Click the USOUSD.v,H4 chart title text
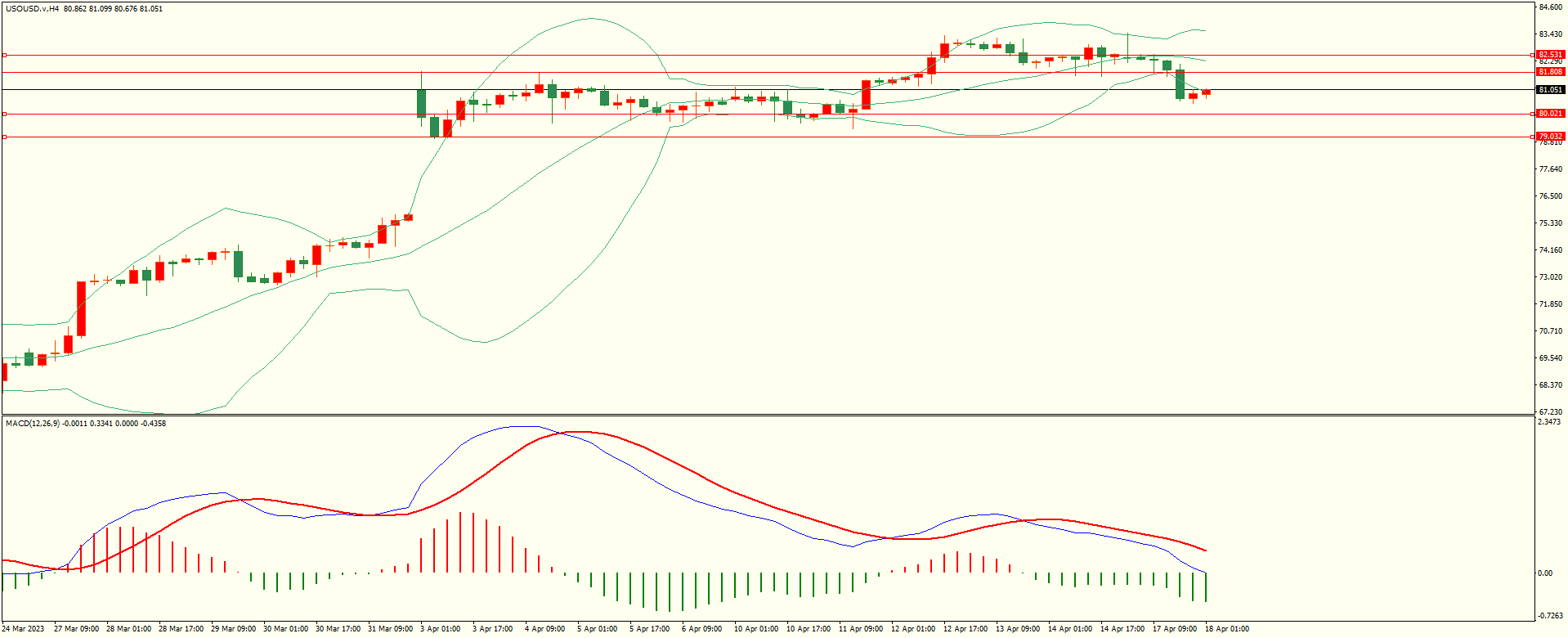The image size is (1568, 638). pos(33,9)
